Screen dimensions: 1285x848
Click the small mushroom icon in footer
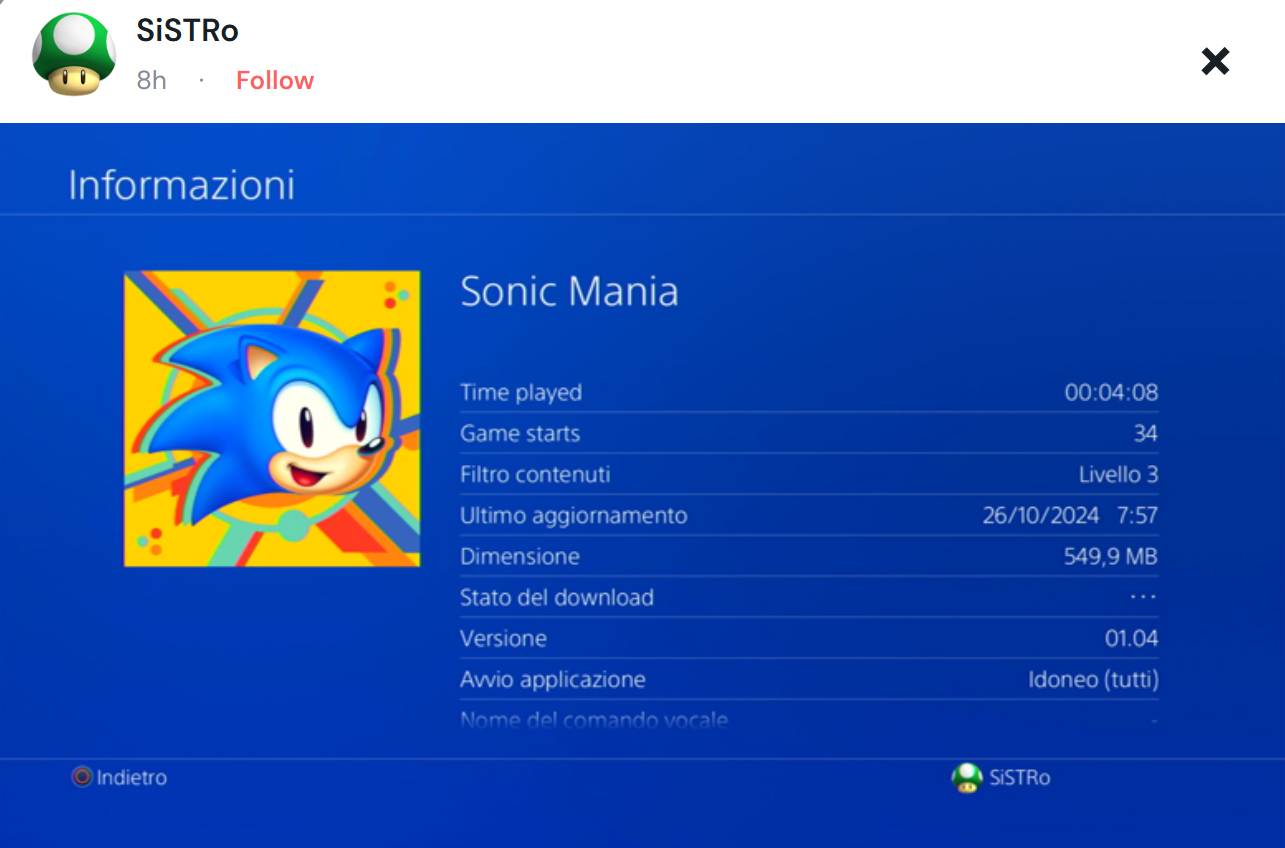[967, 777]
